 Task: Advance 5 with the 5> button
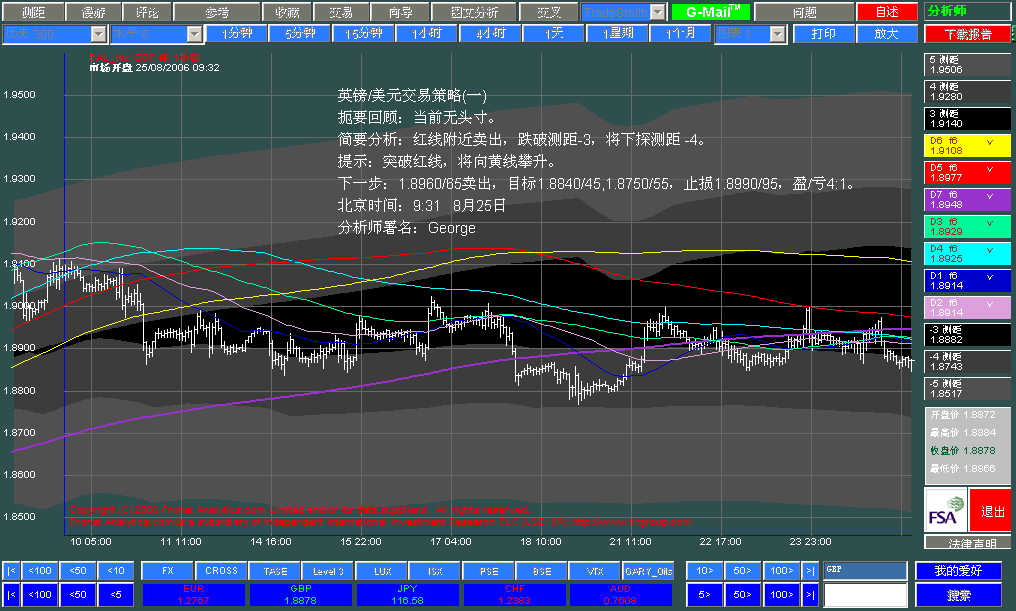(704, 594)
